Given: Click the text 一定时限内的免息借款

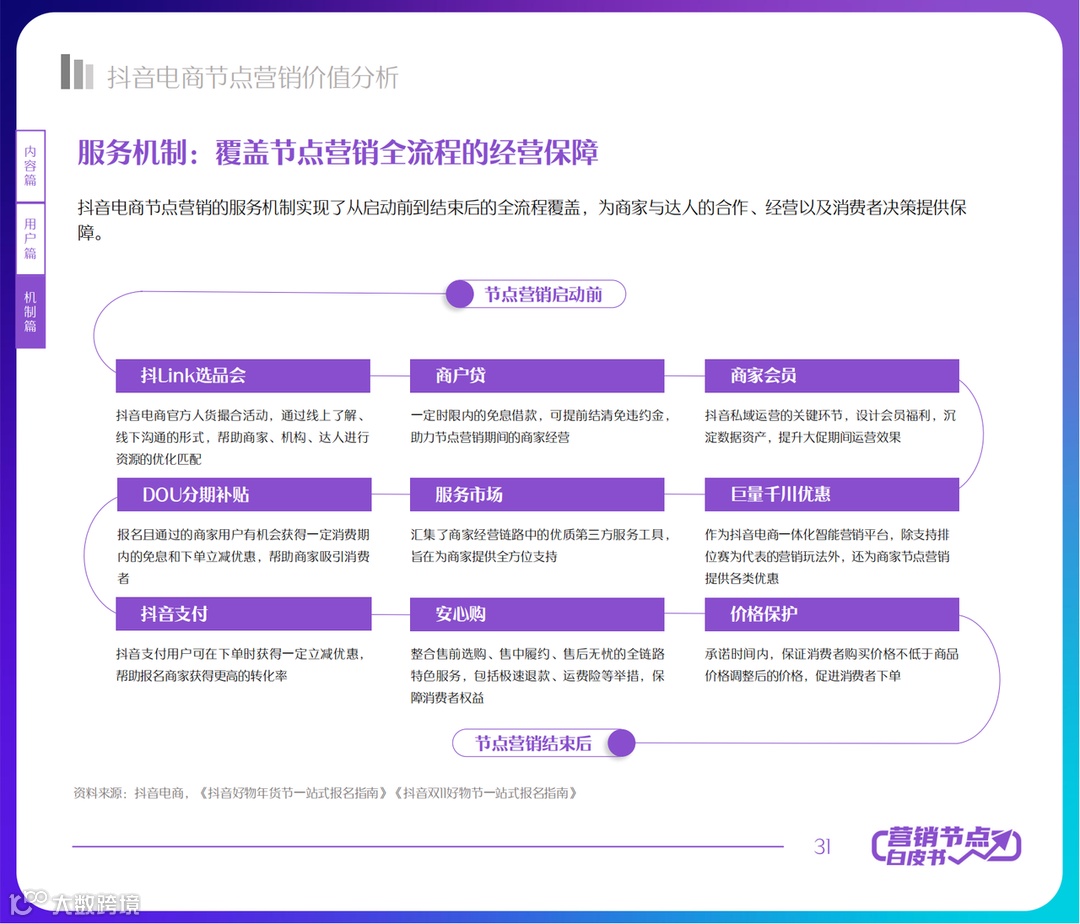Looking at the screenshot, I should tap(475, 415).
